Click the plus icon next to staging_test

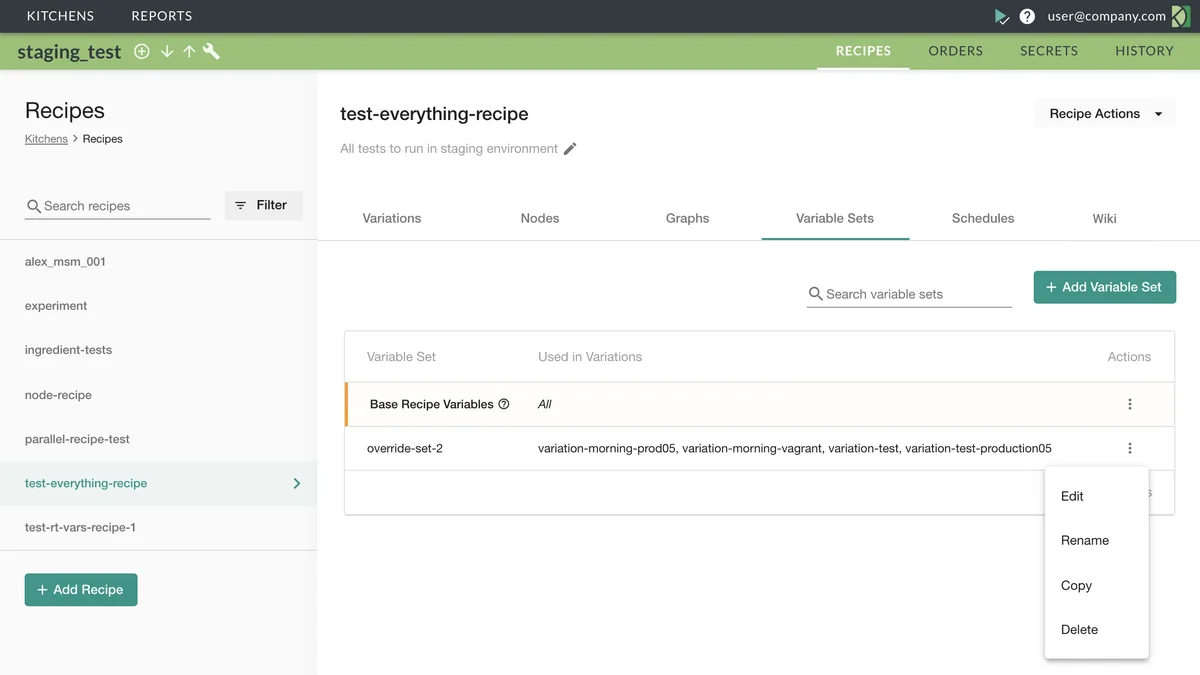(142, 50)
